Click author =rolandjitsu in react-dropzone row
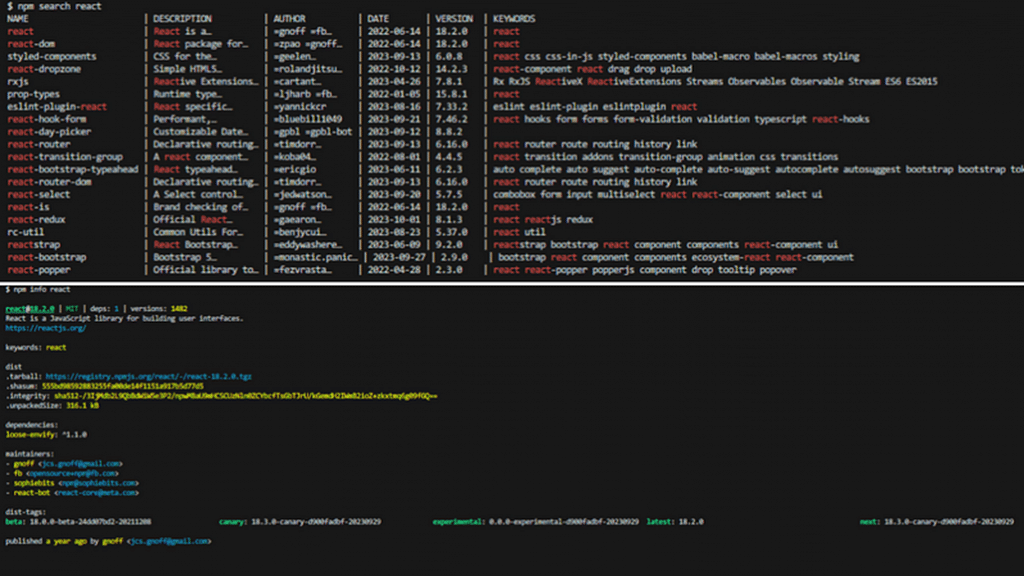 tap(308, 69)
